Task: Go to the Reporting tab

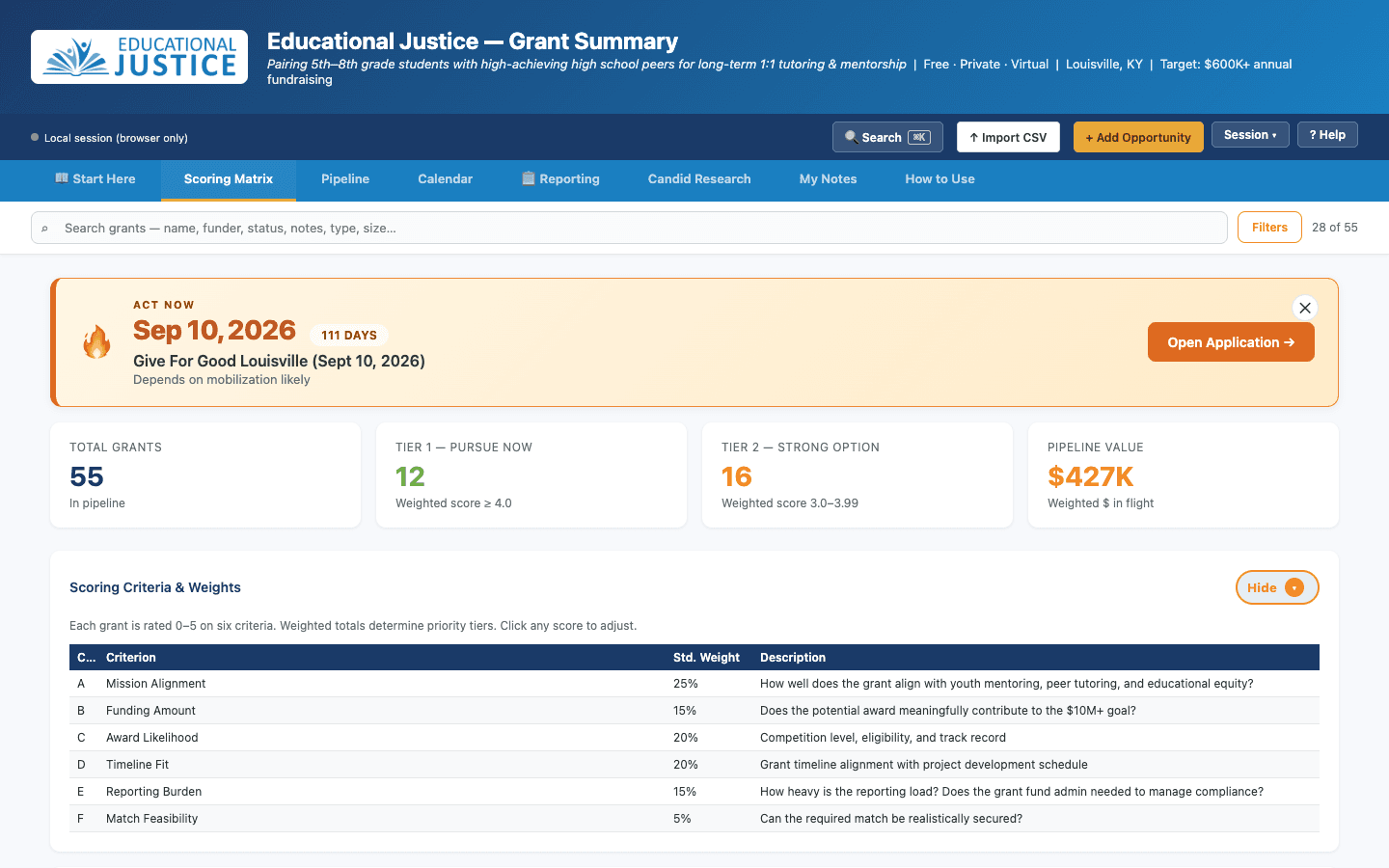Action: point(560,179)
